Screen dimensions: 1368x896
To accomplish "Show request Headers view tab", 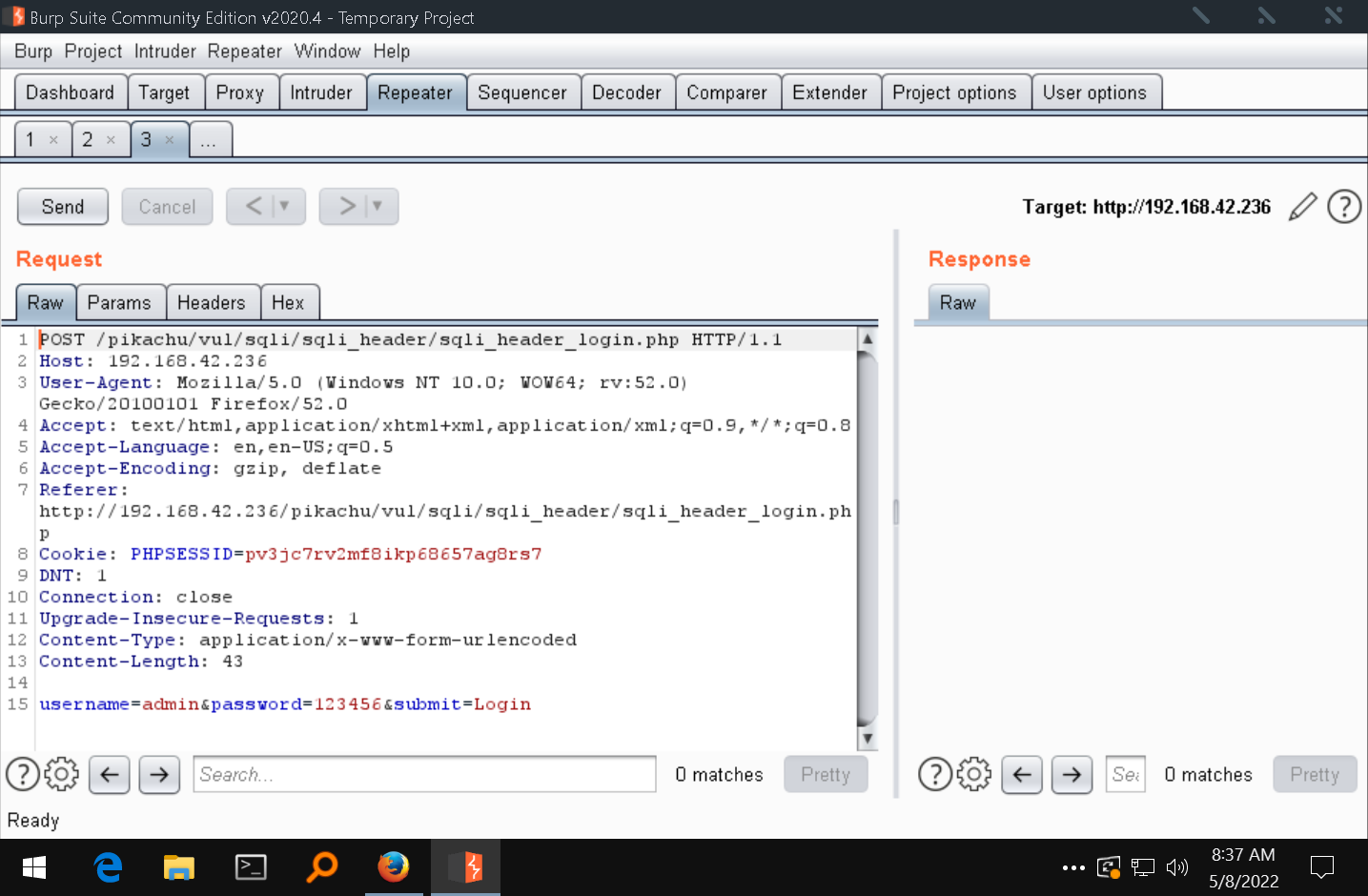I will (x=212, y=303).
